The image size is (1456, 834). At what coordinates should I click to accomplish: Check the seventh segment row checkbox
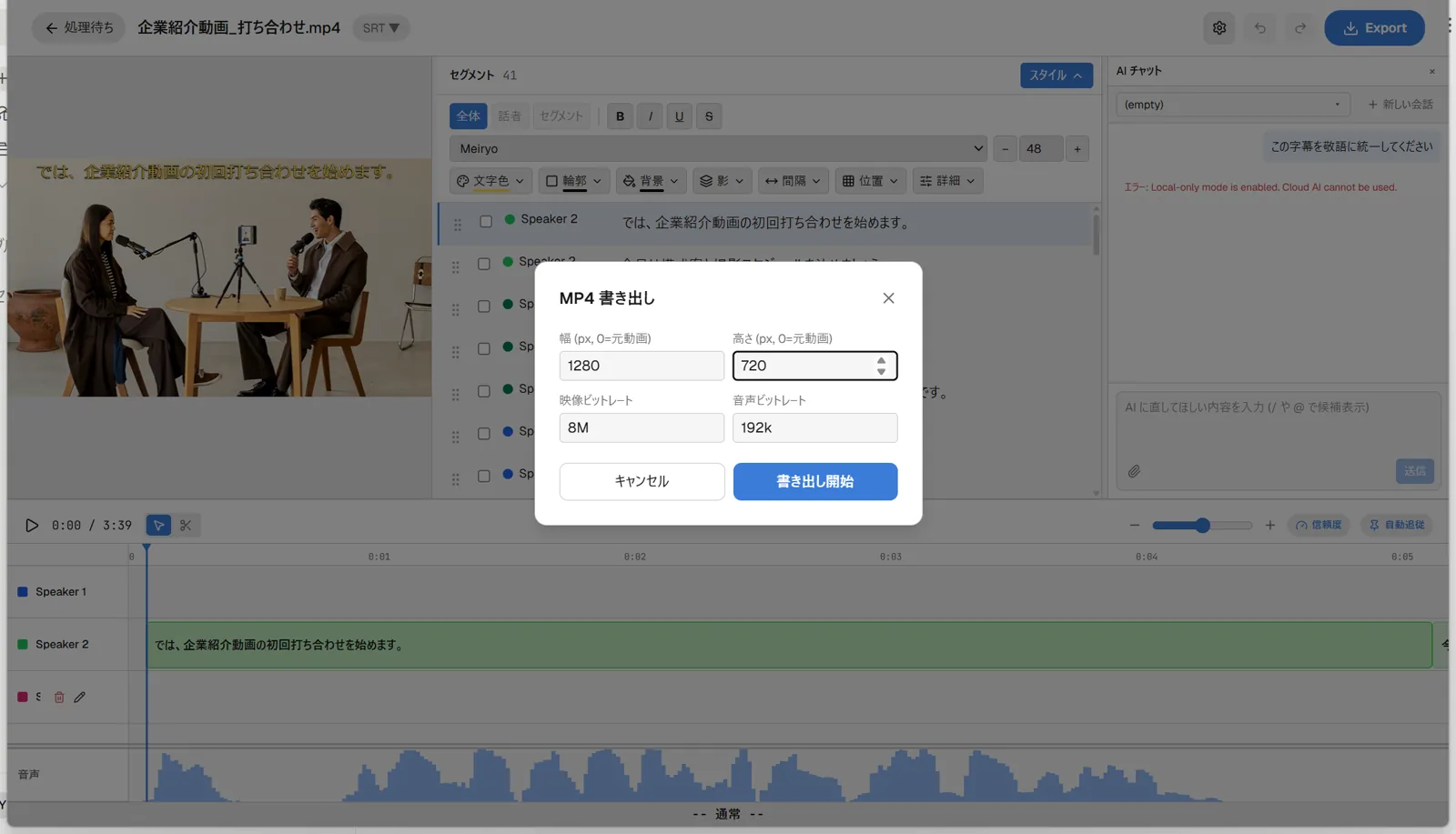[484, 476]
